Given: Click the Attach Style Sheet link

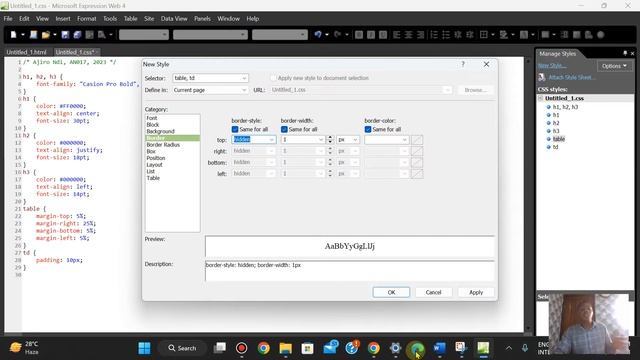Looking at the screenshot, I should (571, 77).
